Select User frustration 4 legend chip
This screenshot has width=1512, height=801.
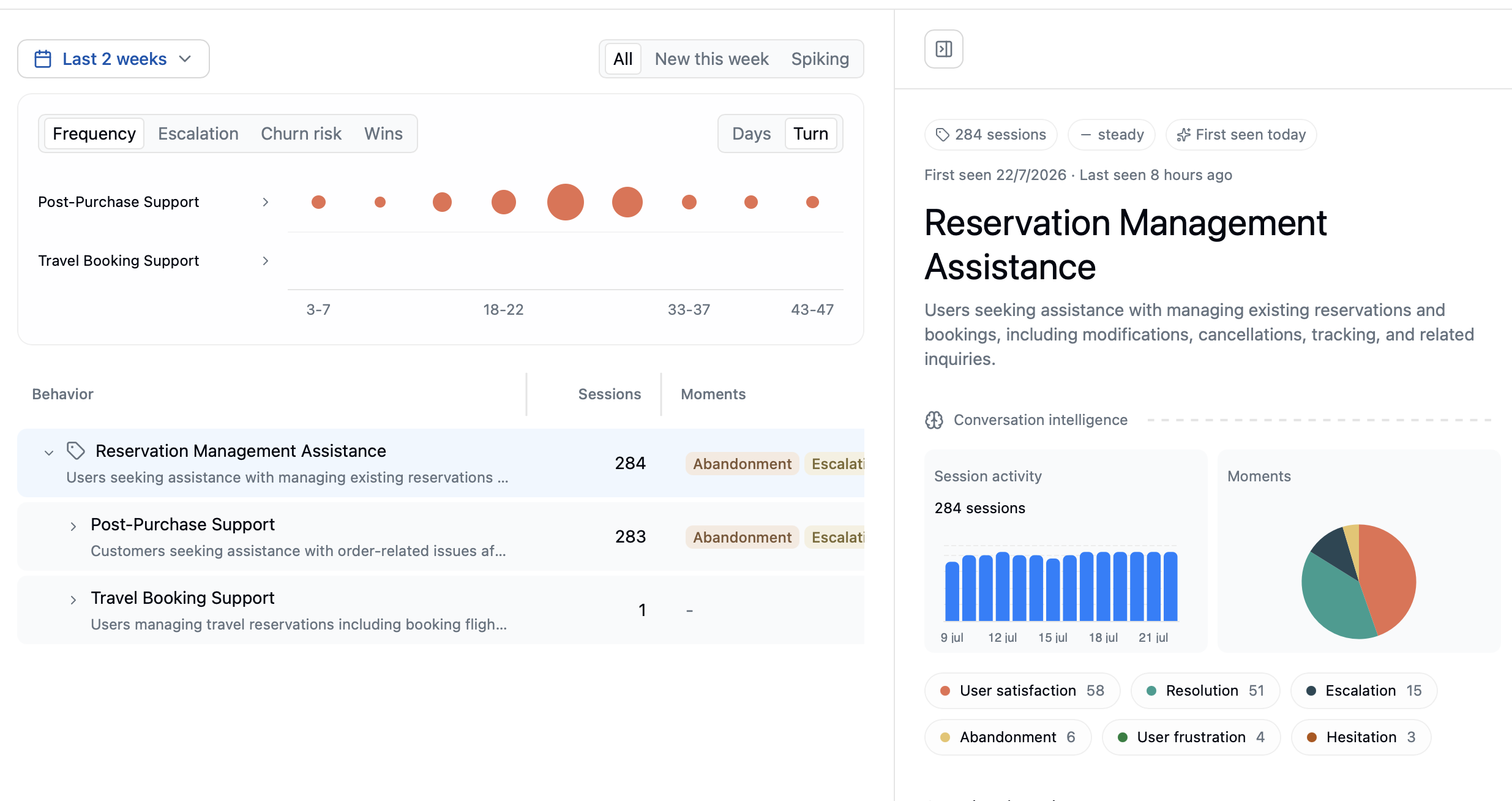pyautogui.click(x=1191, y=737)
